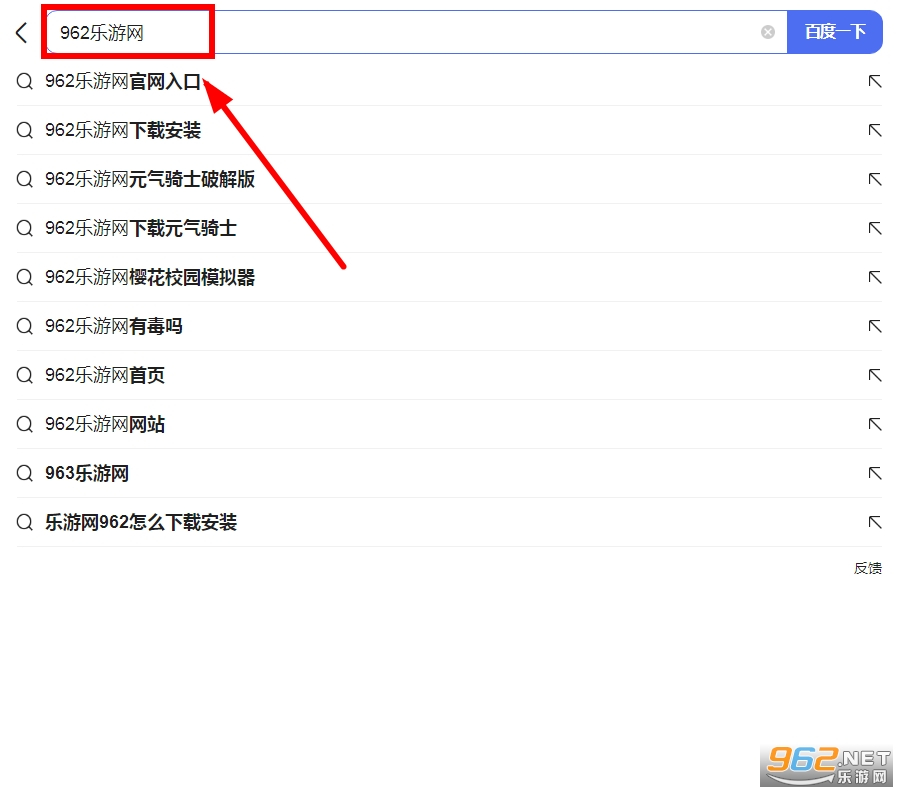Select suggestion 962乐游网有毒吗
This screenshot has width=899, height=793.
[x=114, y=327]
